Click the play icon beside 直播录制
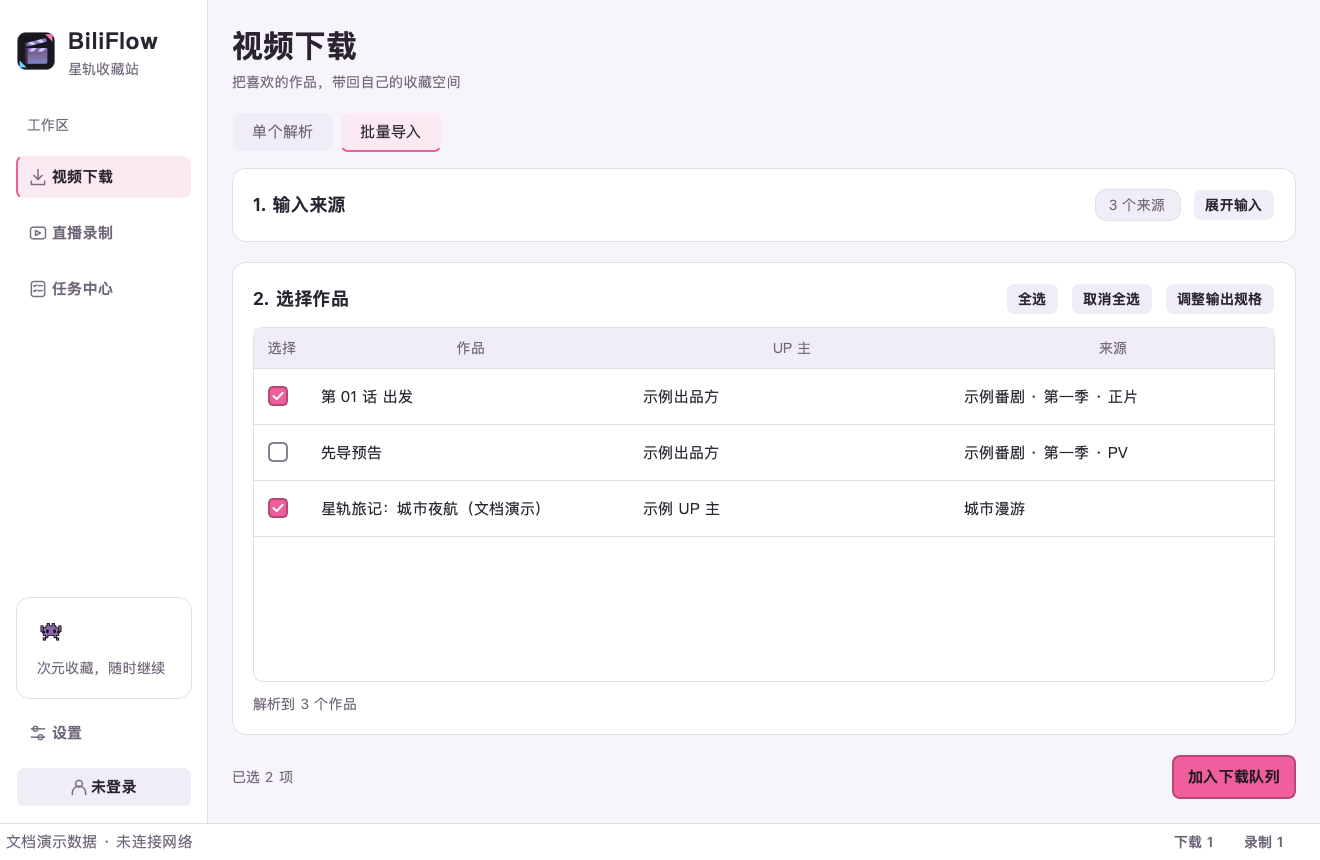Viewport: 1320px width, 860px height. 38,233
